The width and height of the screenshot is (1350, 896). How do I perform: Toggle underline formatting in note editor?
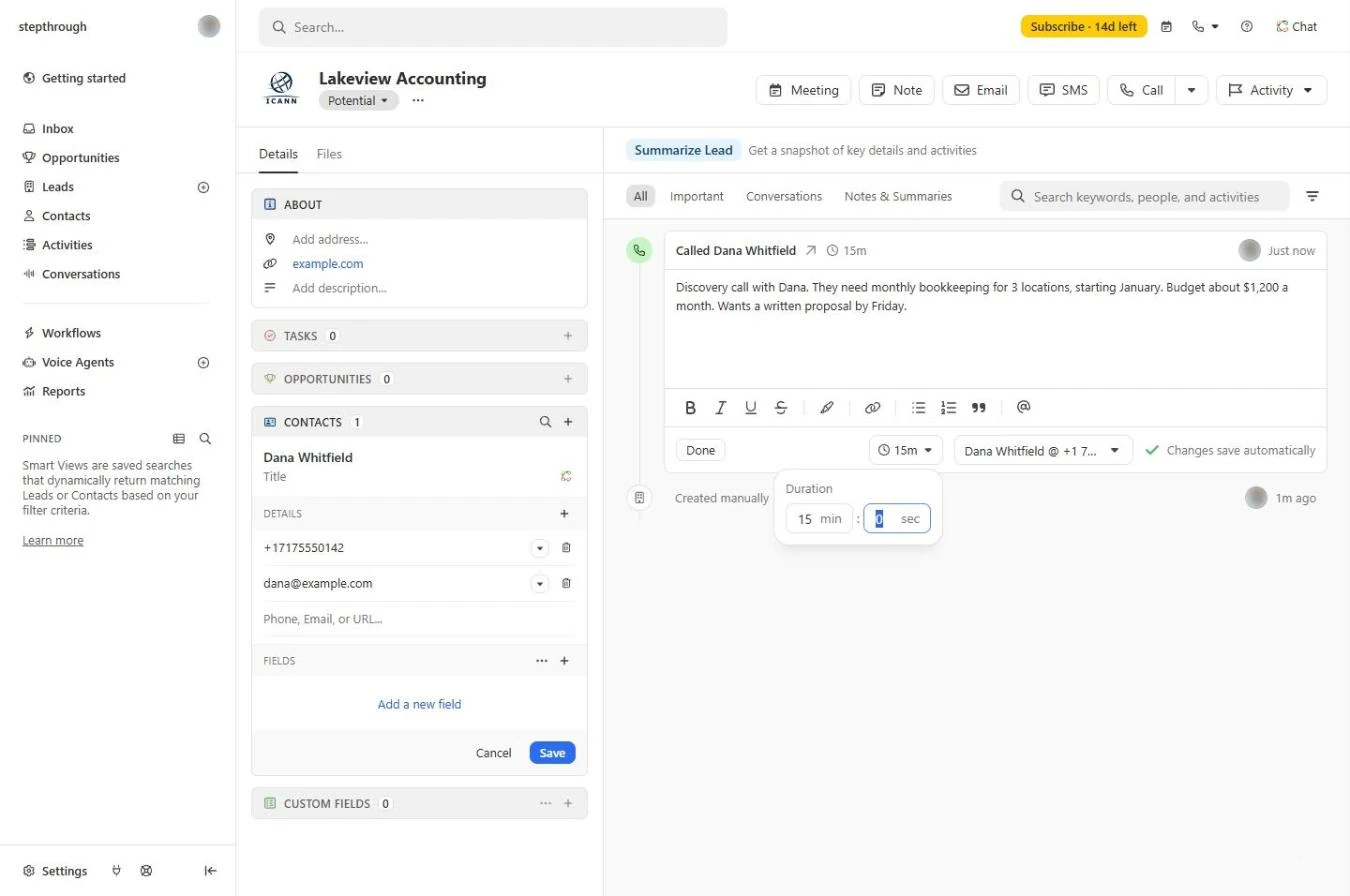point(751,408)
